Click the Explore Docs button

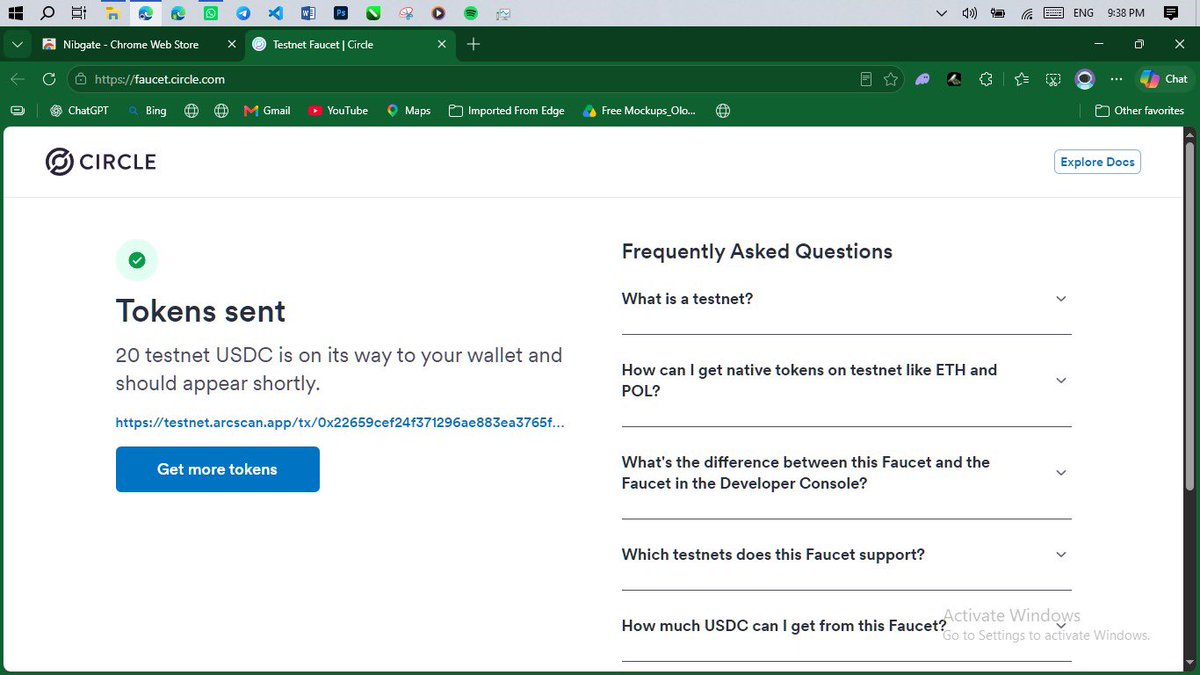[1097, 162]
